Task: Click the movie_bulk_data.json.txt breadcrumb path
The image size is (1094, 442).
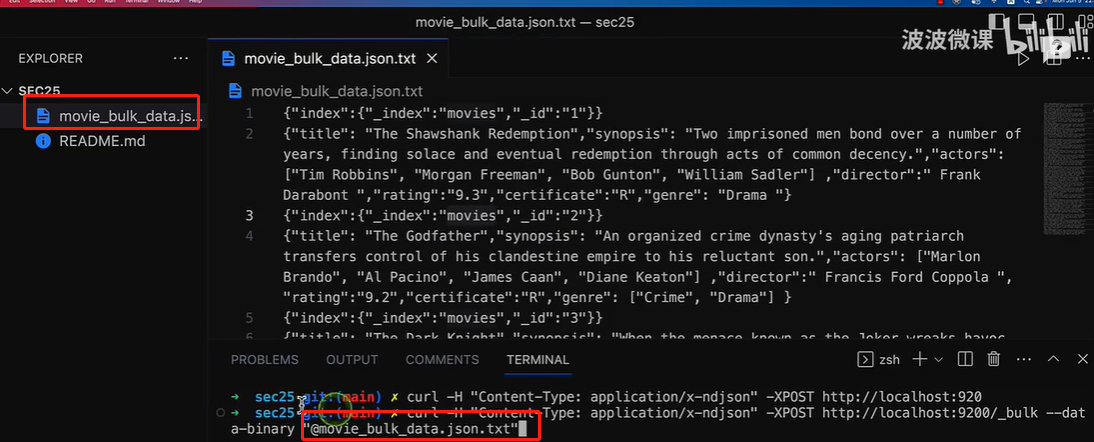Action: tap(336, 91)
